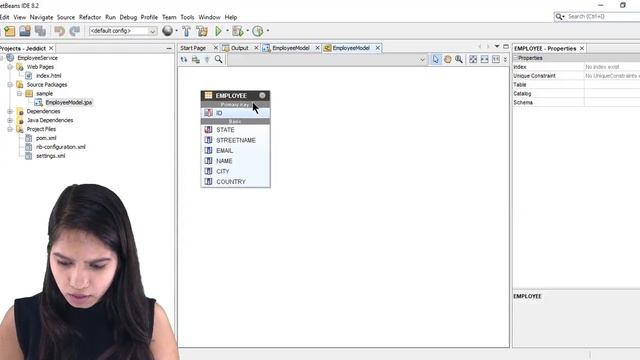Switch to the Output tab
The image size is (640, 360).
coord(240,48)
